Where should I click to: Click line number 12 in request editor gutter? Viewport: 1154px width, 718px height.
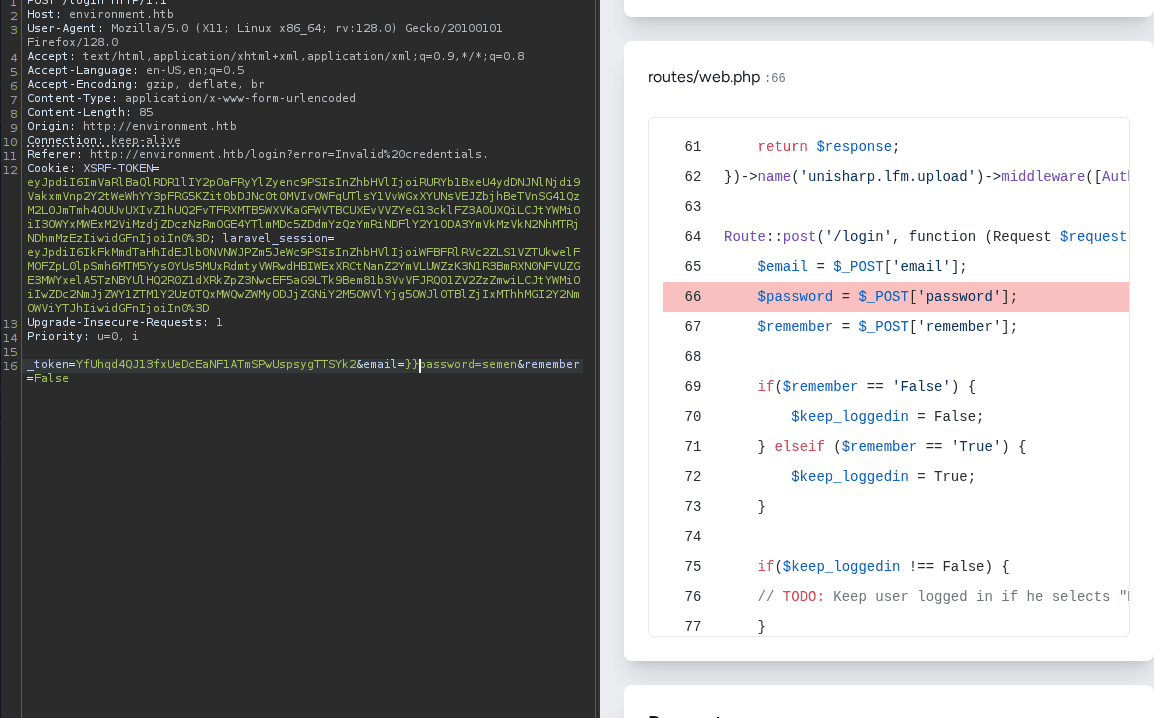click(10, 170)
